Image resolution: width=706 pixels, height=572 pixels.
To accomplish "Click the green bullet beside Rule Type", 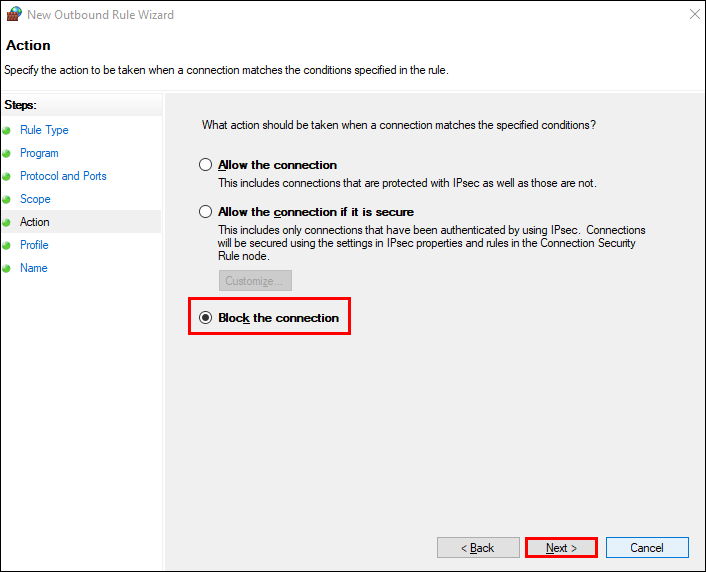I will 7,130.
